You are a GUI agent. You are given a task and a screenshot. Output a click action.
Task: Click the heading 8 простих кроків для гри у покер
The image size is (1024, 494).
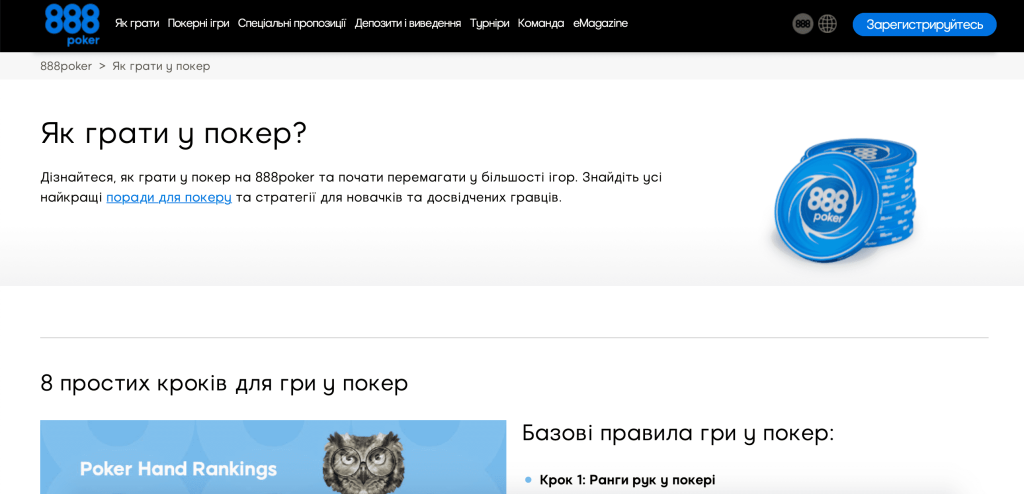[x=224, y=383]
